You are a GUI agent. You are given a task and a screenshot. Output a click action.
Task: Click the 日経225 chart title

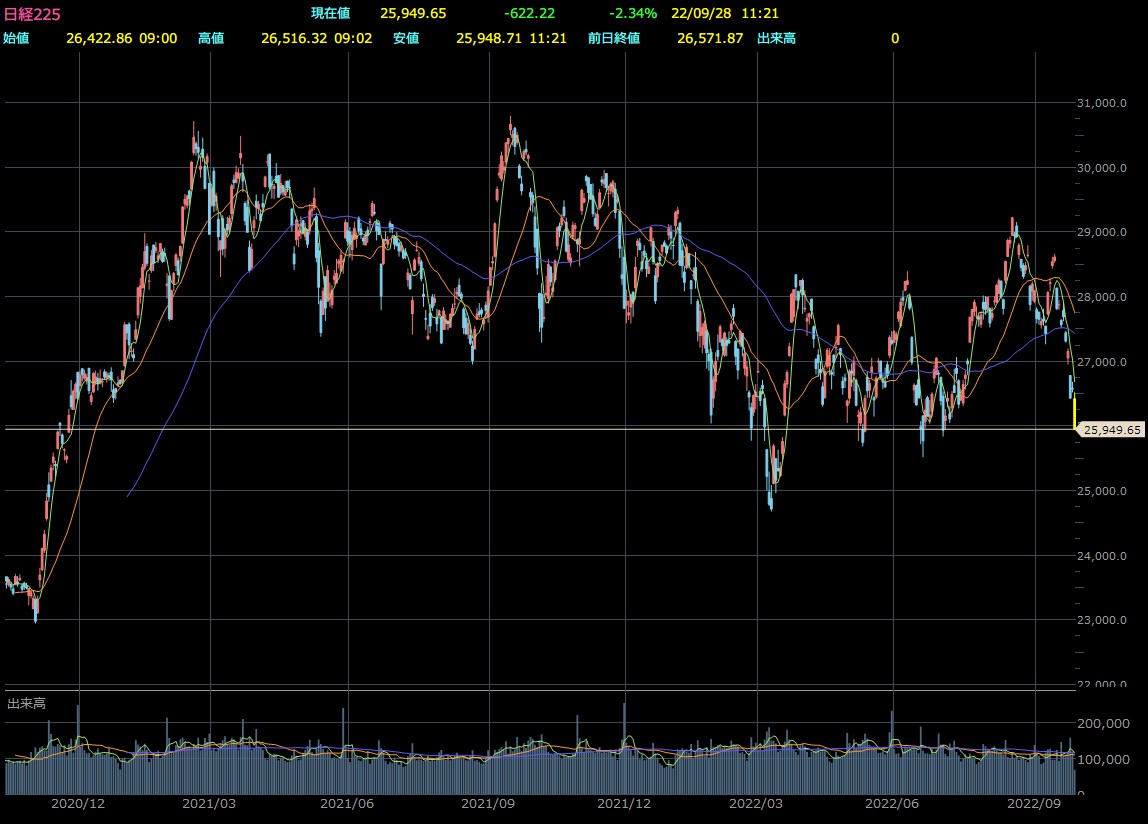point(32,14)
